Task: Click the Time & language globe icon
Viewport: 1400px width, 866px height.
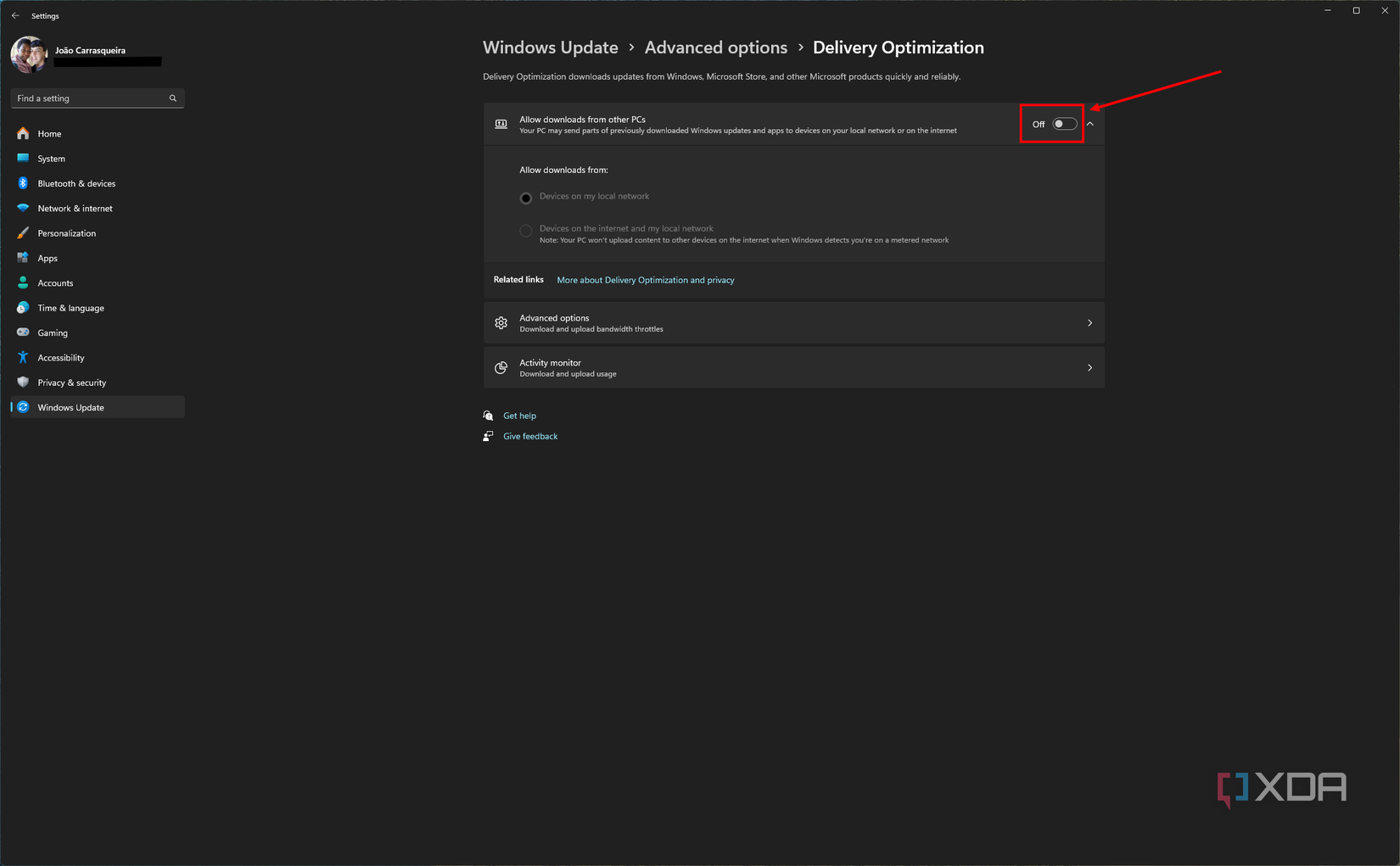Action: [x=23, y=307]
